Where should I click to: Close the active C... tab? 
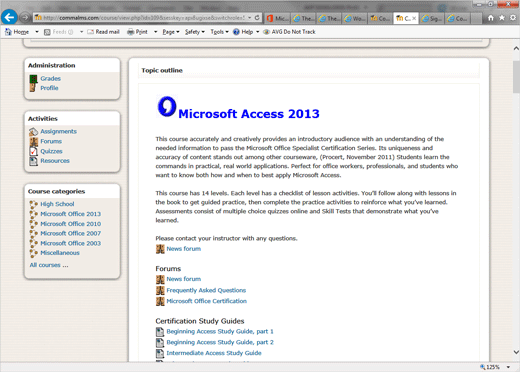414,18
